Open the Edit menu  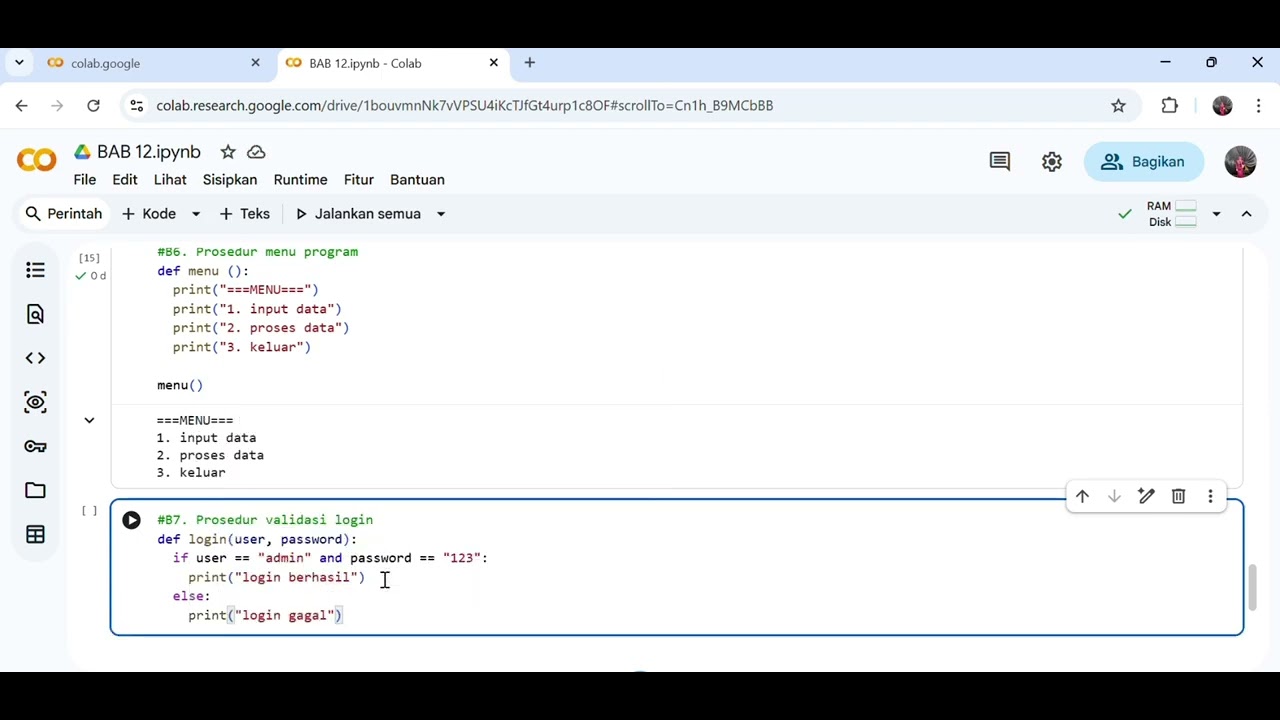[125, 180]
